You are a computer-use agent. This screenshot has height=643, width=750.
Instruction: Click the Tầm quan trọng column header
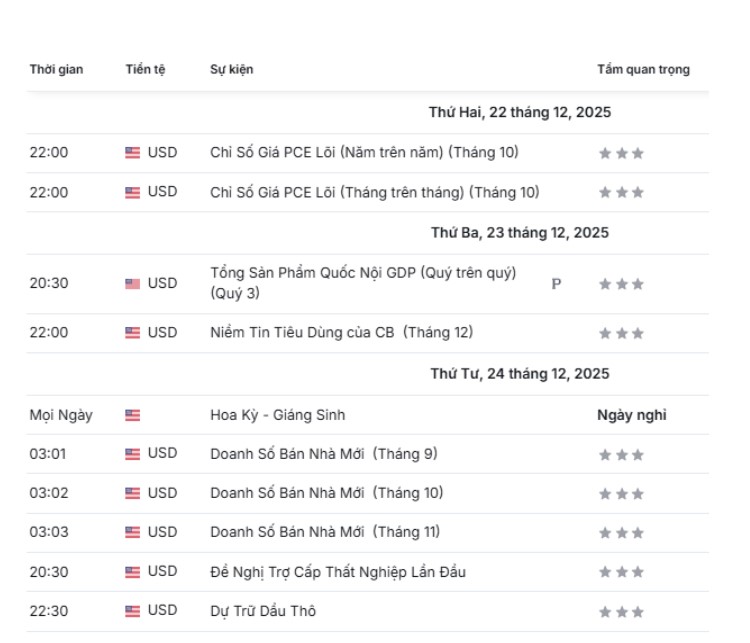(643, 70)
